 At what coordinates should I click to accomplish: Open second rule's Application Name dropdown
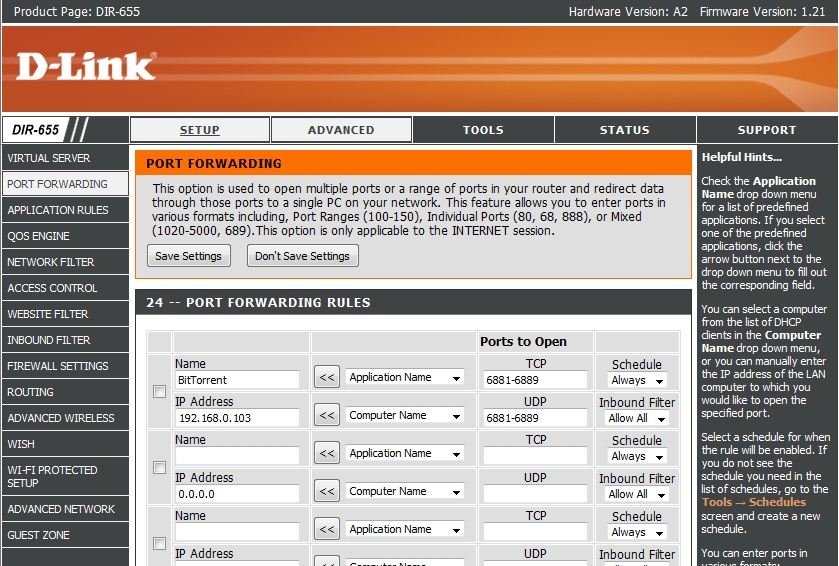pos(405,453)
